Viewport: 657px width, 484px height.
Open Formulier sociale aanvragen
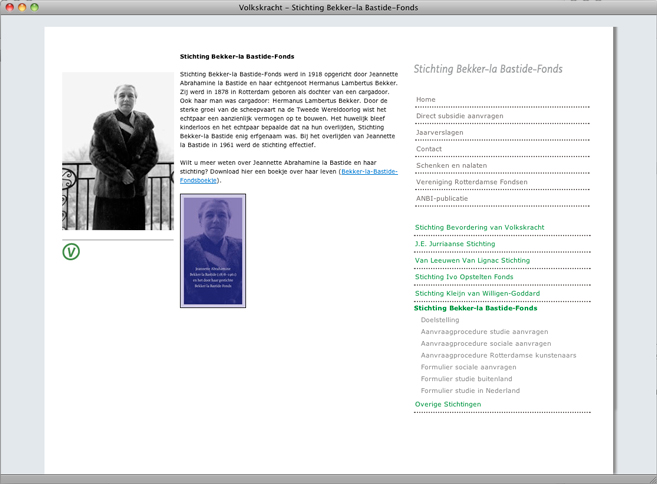click(468, 367)
